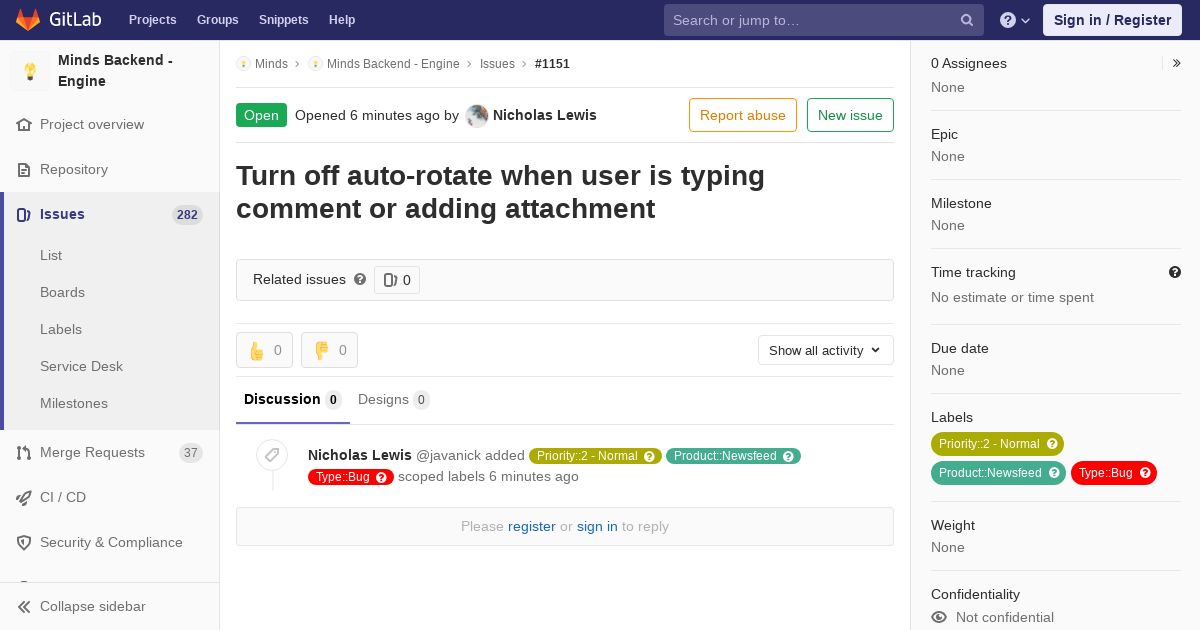Click Nicholas Lewis author link in header

point(545,115)
